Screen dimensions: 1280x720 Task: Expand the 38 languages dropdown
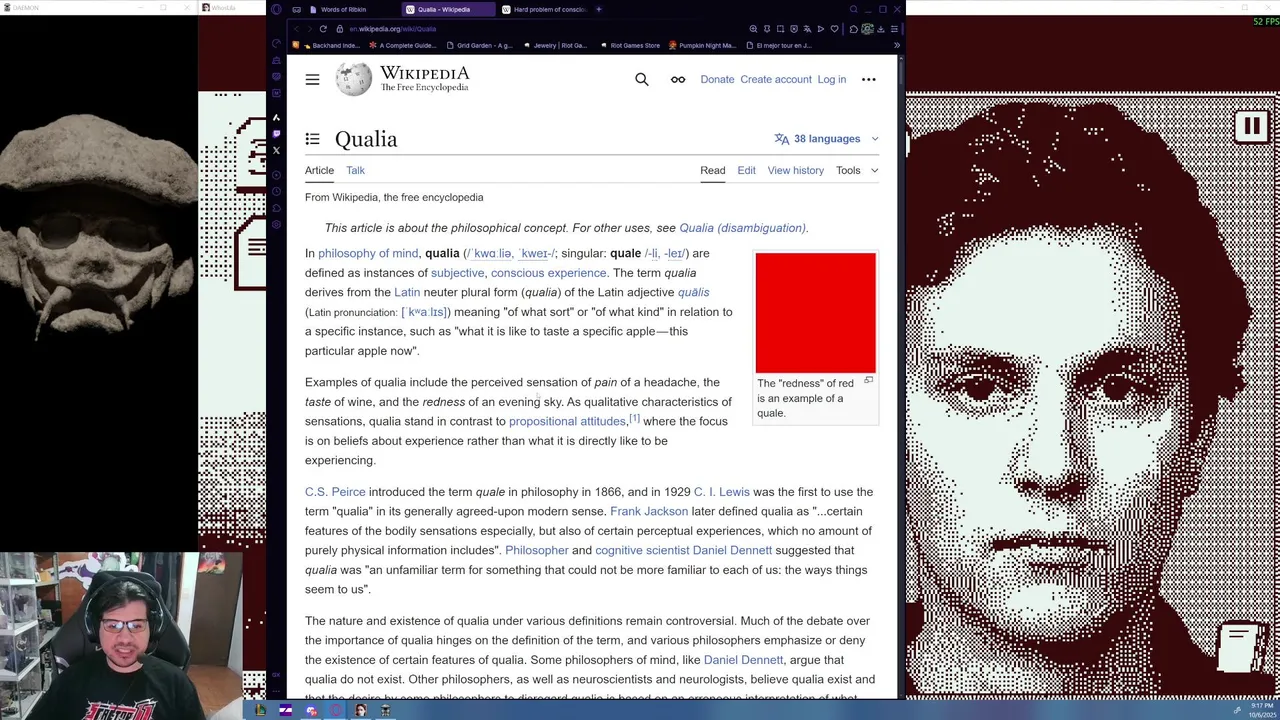tap(826, 139)
